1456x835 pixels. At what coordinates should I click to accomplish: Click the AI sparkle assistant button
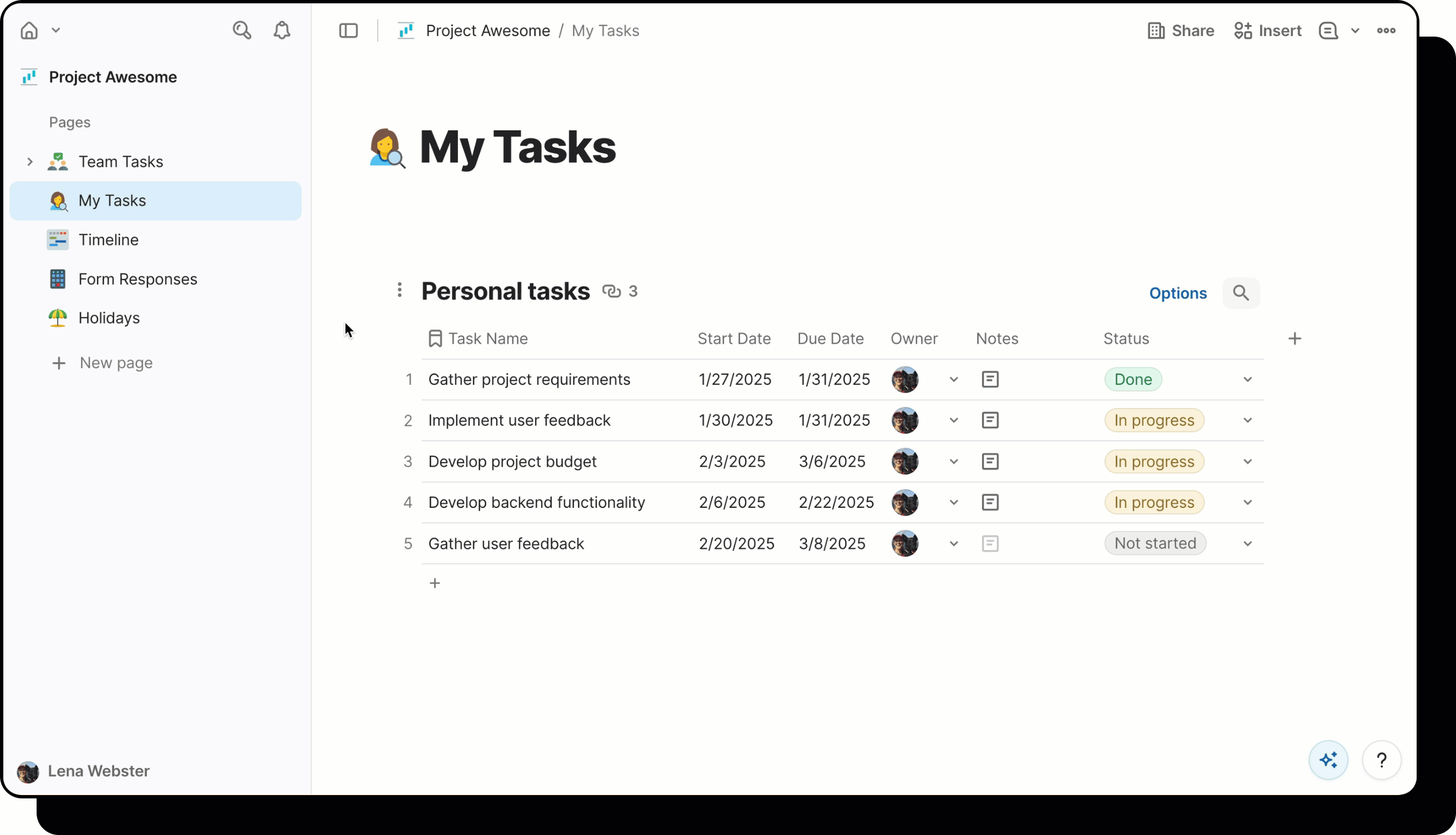(x=1328, y=760)
